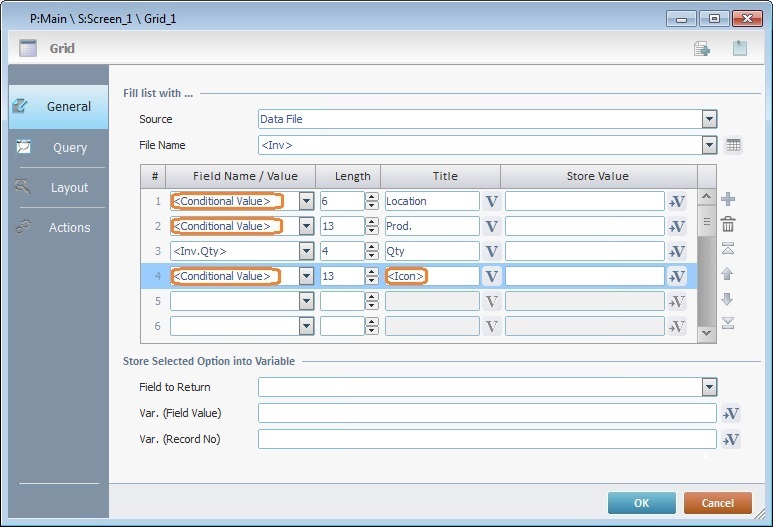Expand the Field to Return dropdown
Image resolution: width=773 pixels, height=527 pixels.
coord(709,387)
